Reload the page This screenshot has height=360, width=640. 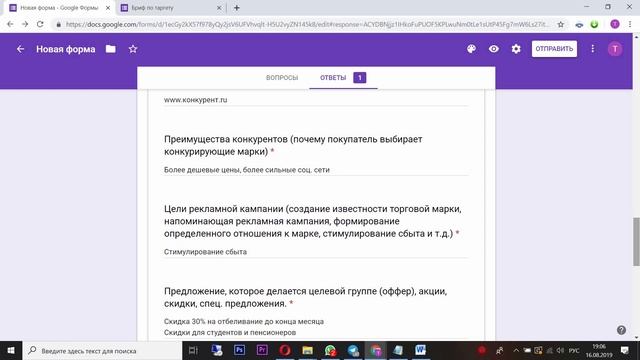coord(40,24)
